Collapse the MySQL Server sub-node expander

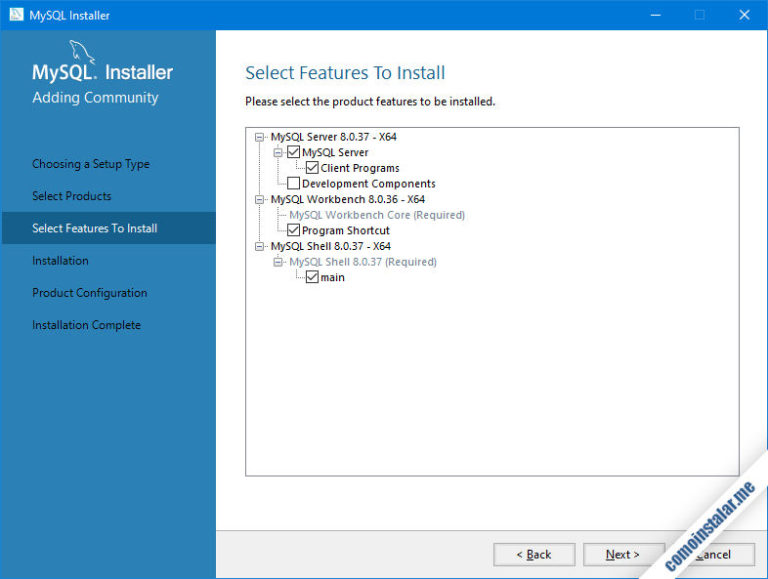point(278,152)
